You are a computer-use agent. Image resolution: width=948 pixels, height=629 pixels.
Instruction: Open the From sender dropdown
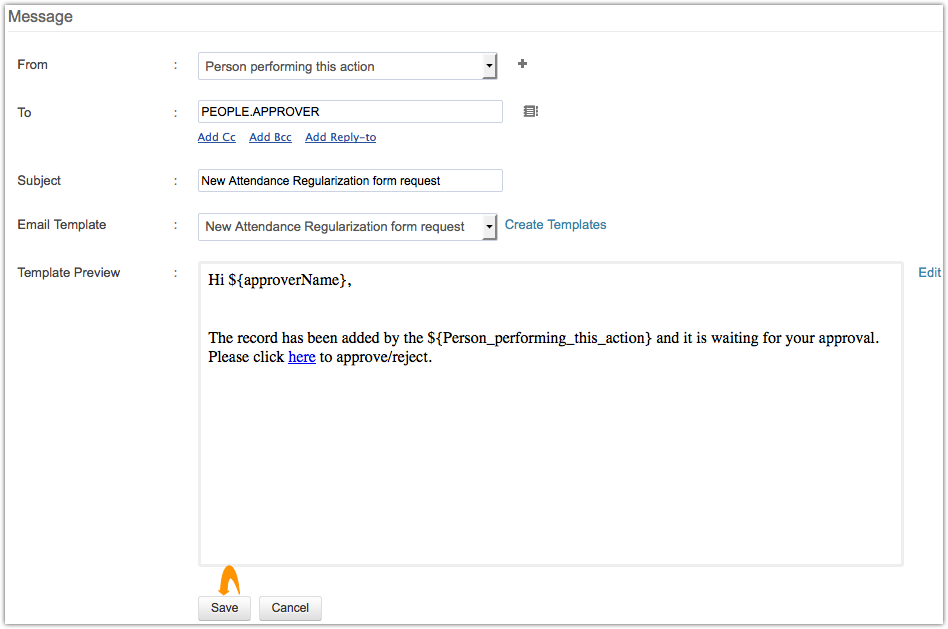click(x=347, y=66)
